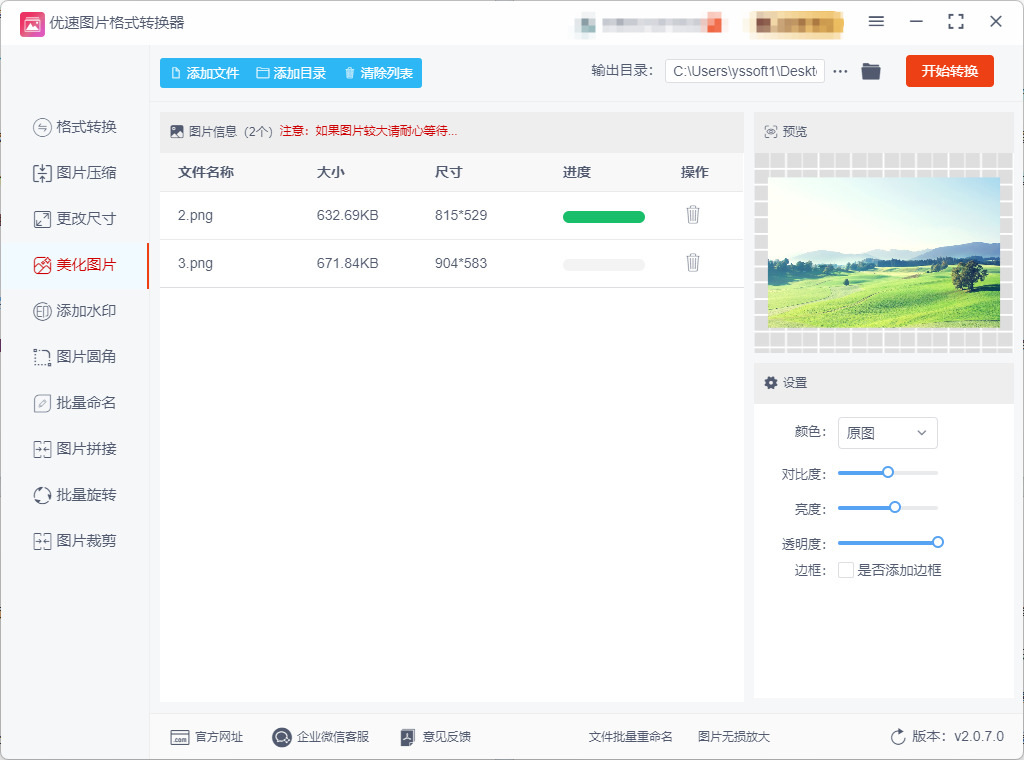This screenshot has width=1024, height=760.
Task: Click the 亮度 brightness slider handle
Action: coord(895,507)
